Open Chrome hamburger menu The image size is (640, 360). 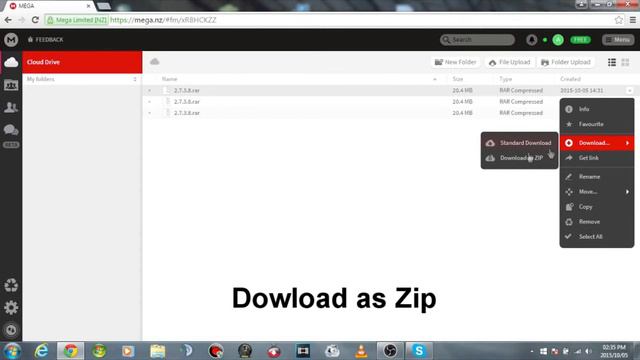pos(632,20)
